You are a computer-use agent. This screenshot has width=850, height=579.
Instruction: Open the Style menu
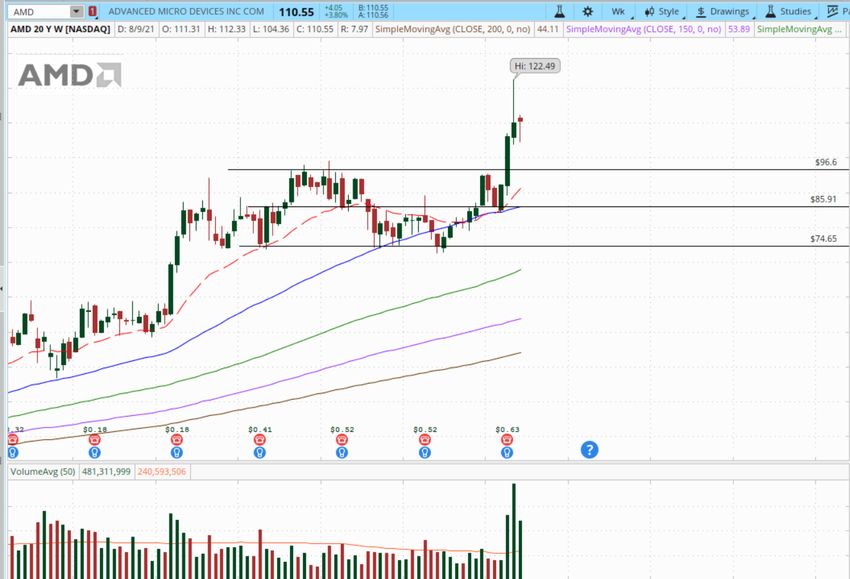(664, 11)
